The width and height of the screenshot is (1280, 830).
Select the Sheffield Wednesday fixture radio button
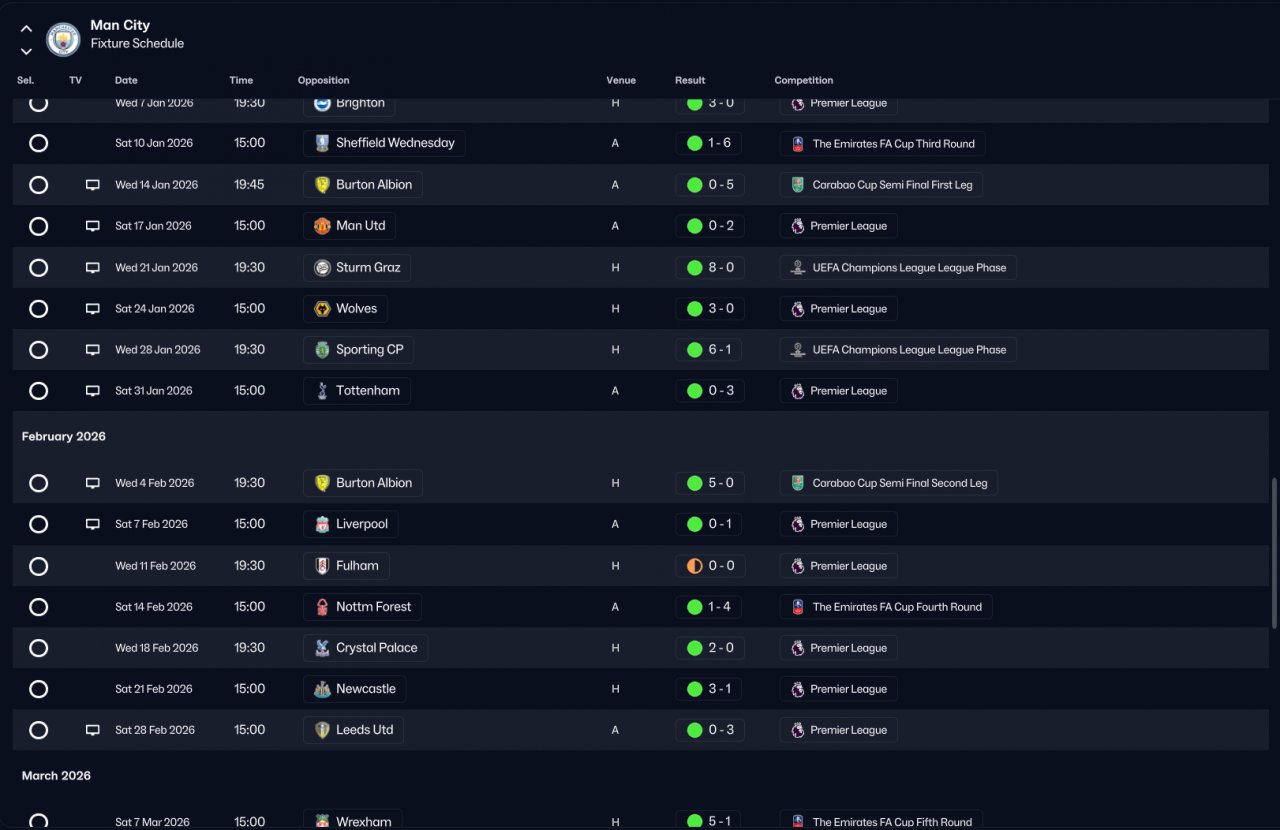38,143
